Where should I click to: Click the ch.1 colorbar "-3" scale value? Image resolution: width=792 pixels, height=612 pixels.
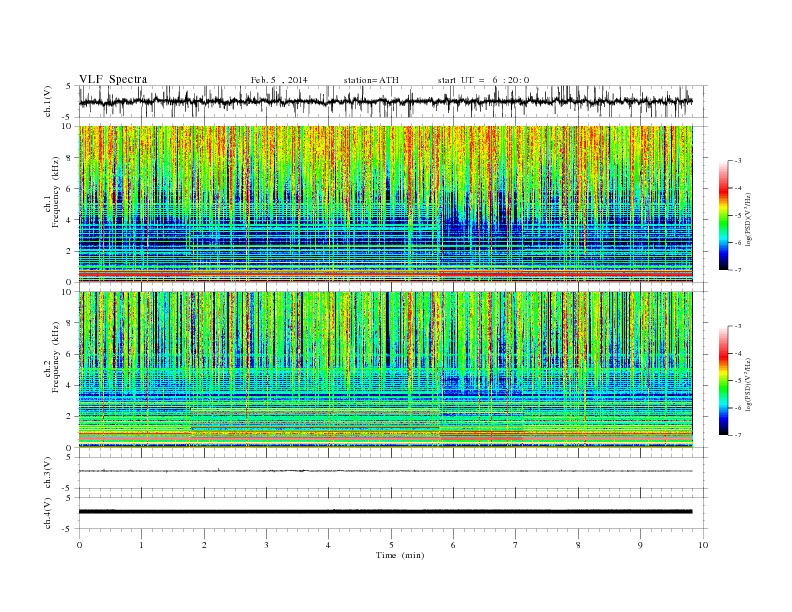[738, 161]
